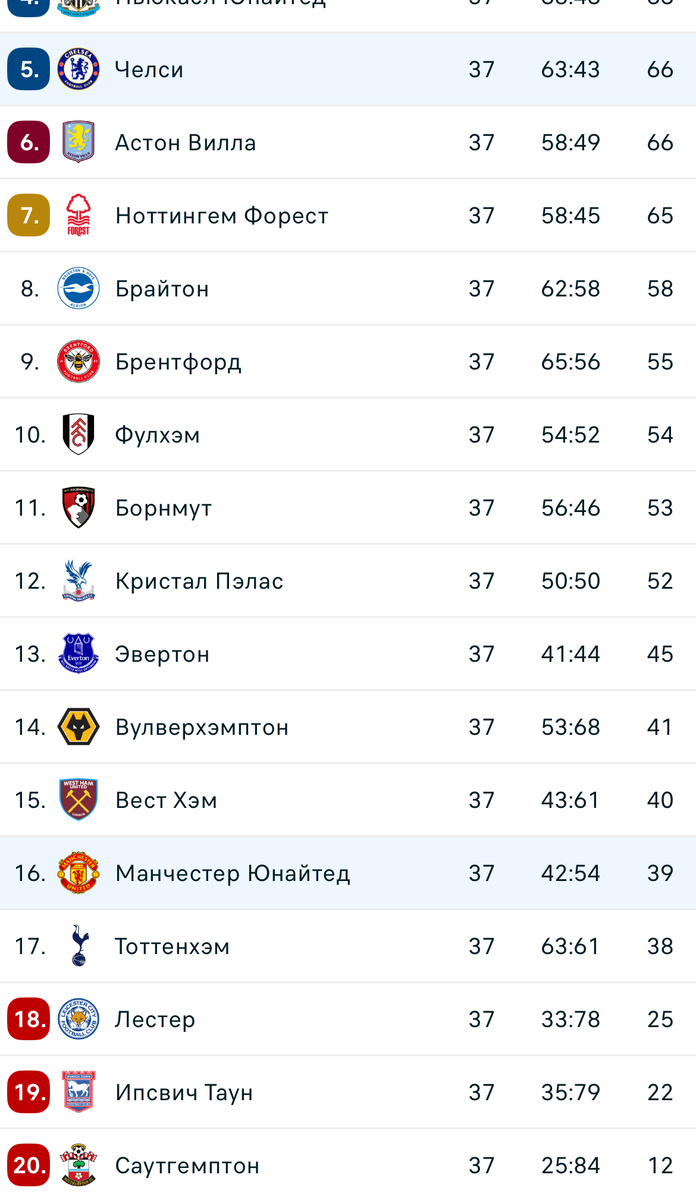This screenshot has height=1200, width=696.
Task: Click the West Ham club crest
Action: (x=76, y=799)
